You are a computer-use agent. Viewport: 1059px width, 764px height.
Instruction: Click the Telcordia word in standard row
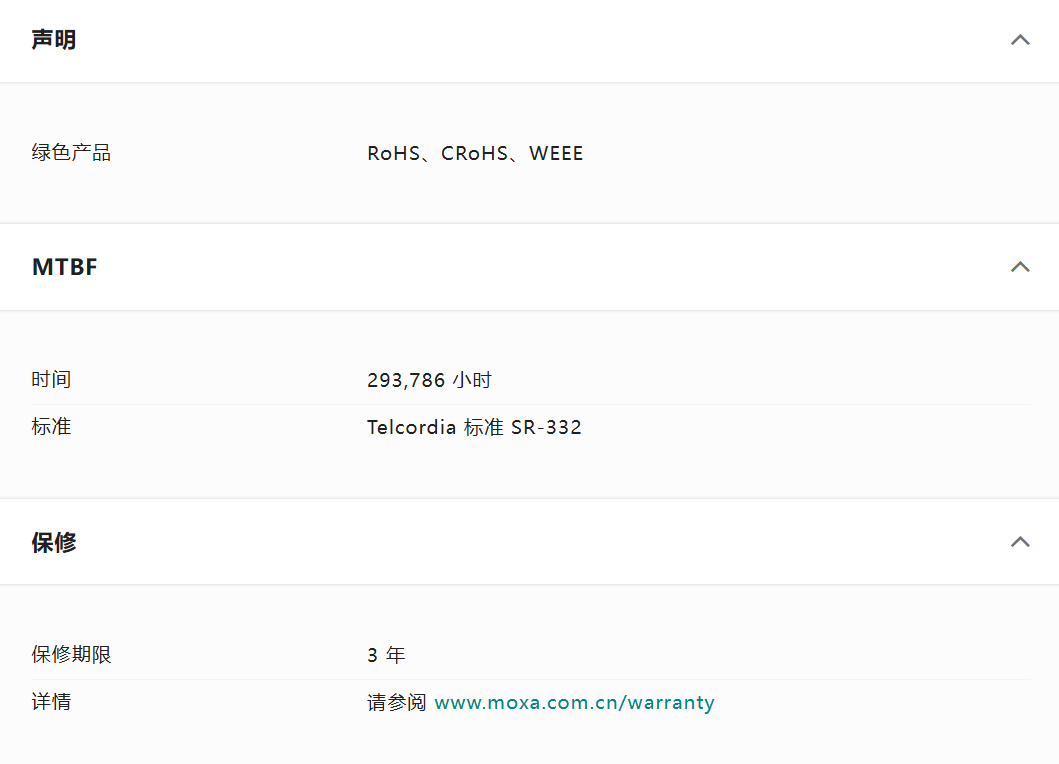411,427
